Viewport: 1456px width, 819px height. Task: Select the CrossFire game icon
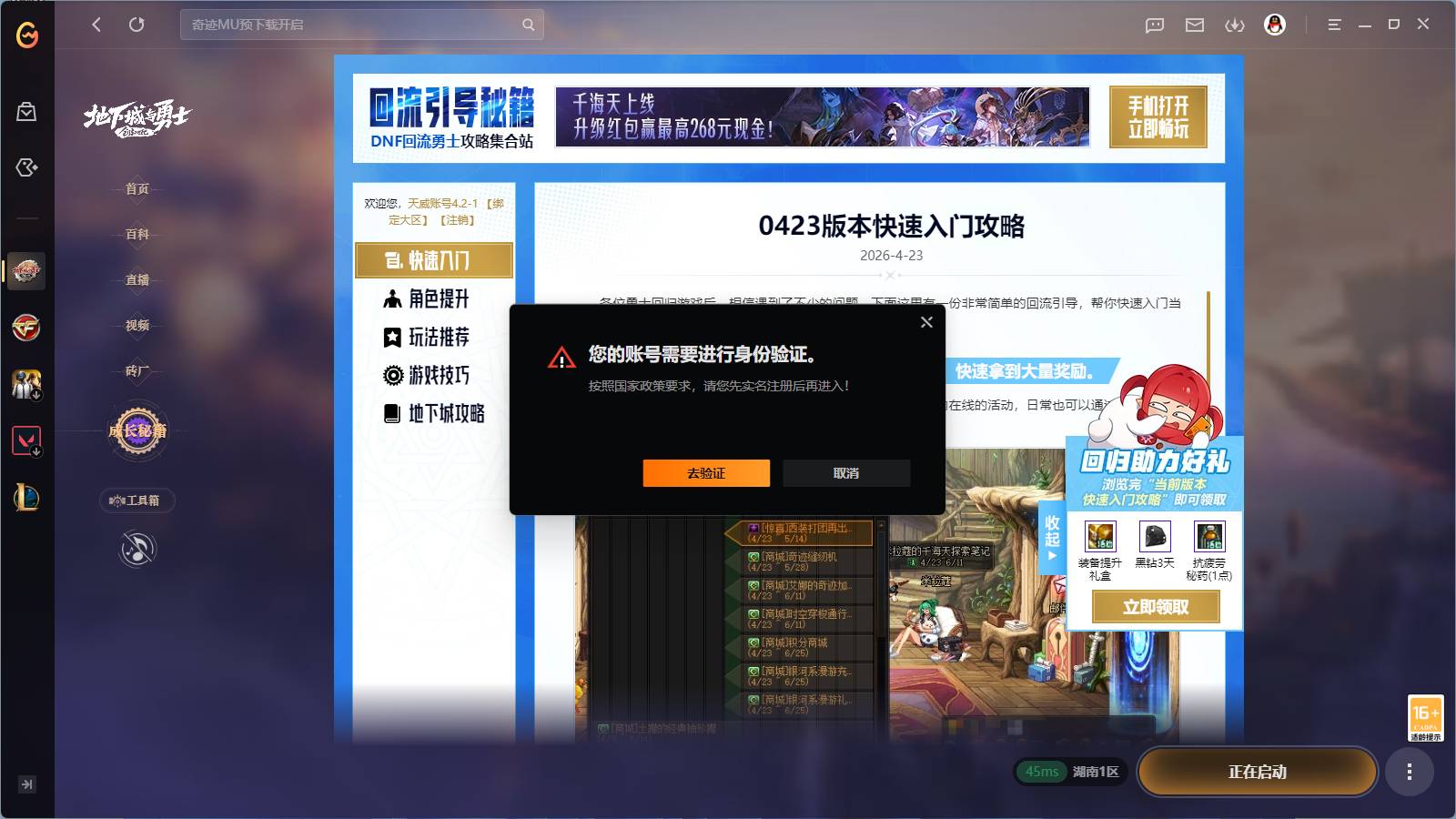coord(26,328)
